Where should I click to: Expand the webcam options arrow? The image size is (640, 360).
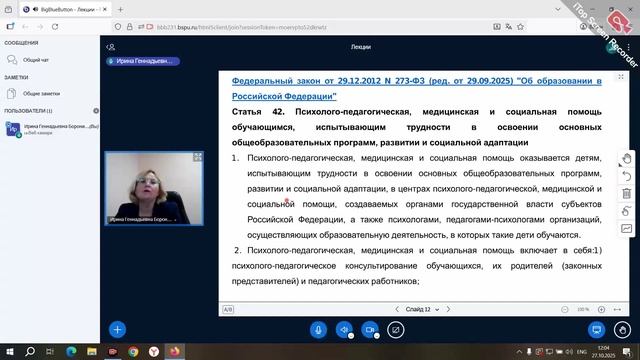377,336
